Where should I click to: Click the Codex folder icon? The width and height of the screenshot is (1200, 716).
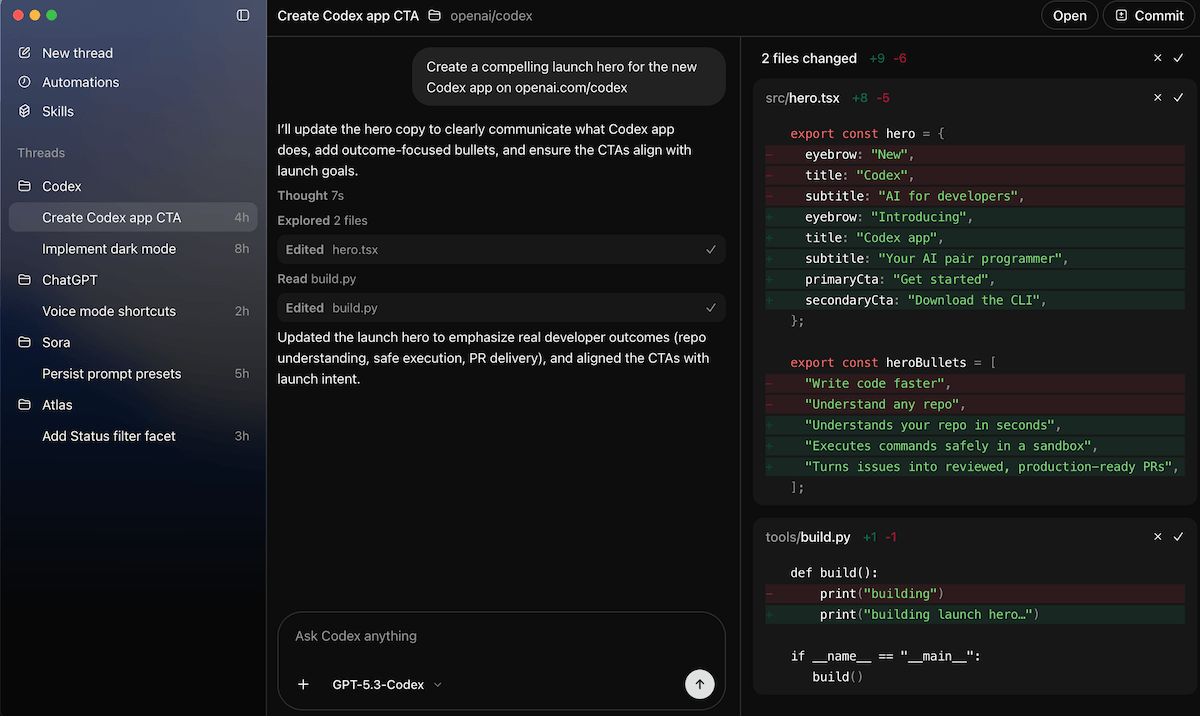[x=25, y=186]
